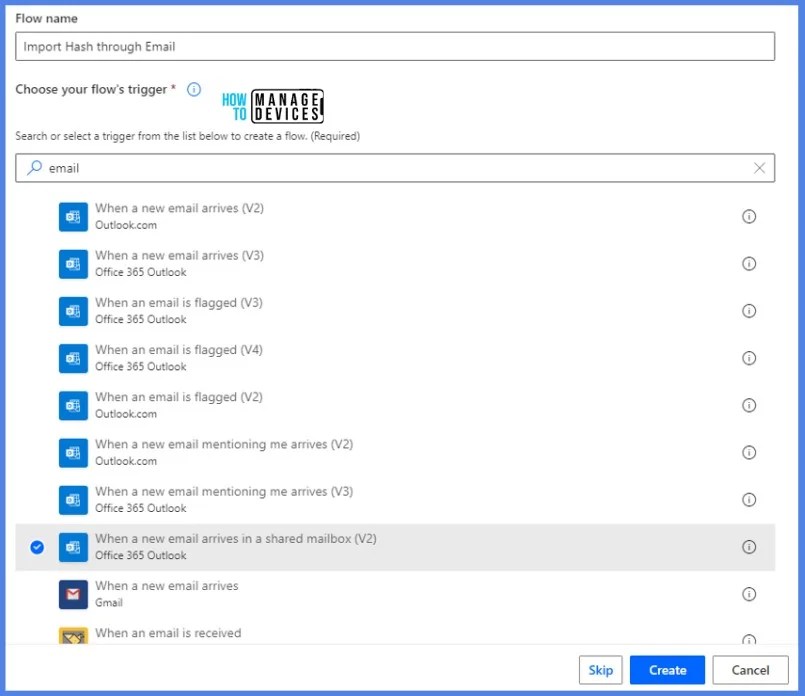Click the info icon next to the Gmail trigger
805x696 pixels.
749,593
